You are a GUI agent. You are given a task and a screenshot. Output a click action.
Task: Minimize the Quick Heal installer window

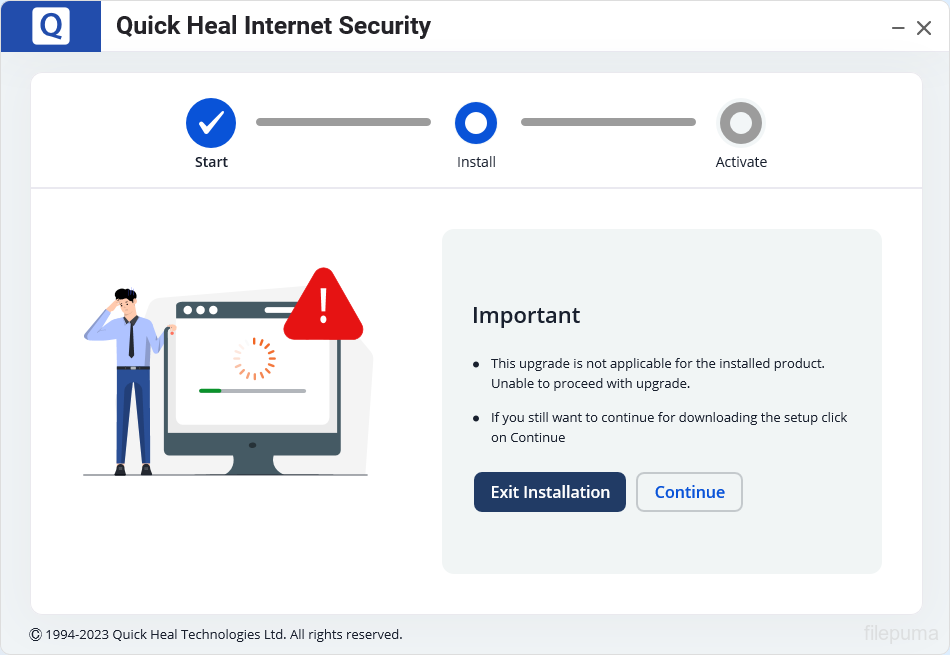898,28
